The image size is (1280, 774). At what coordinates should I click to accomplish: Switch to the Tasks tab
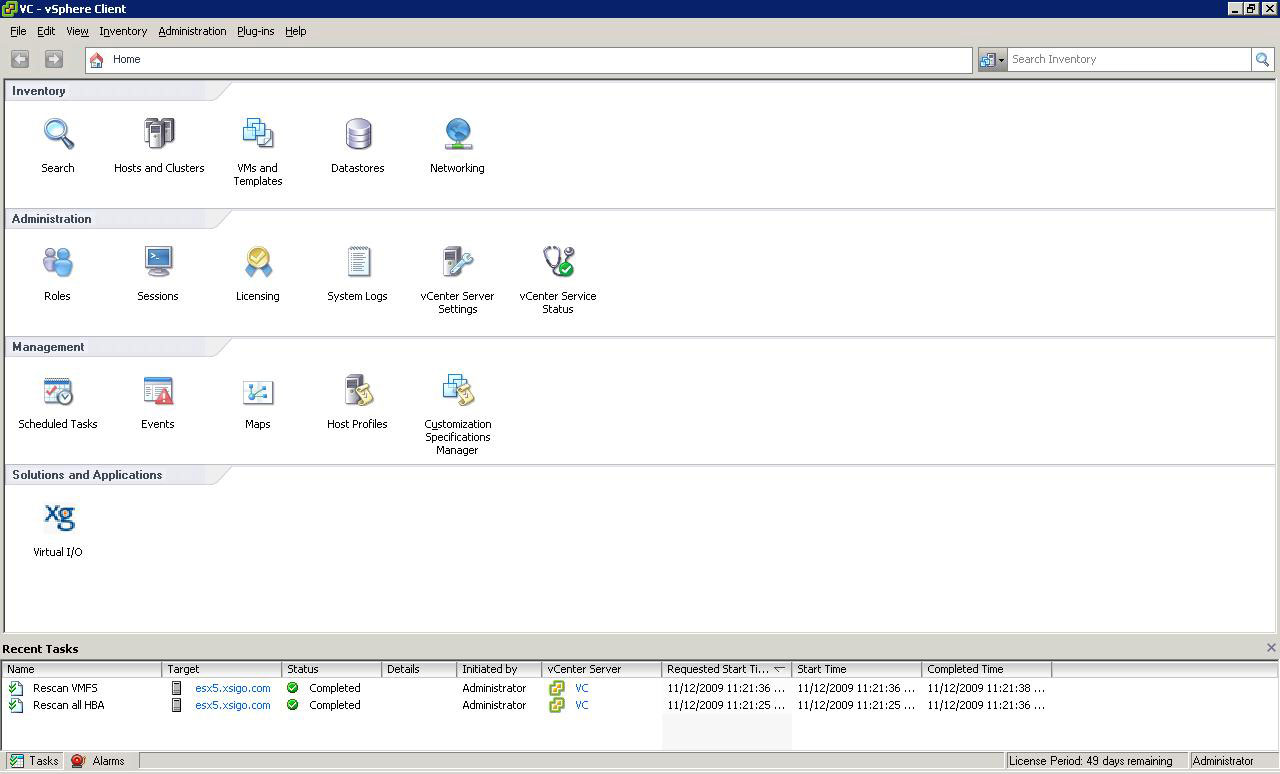coord(35,761)
